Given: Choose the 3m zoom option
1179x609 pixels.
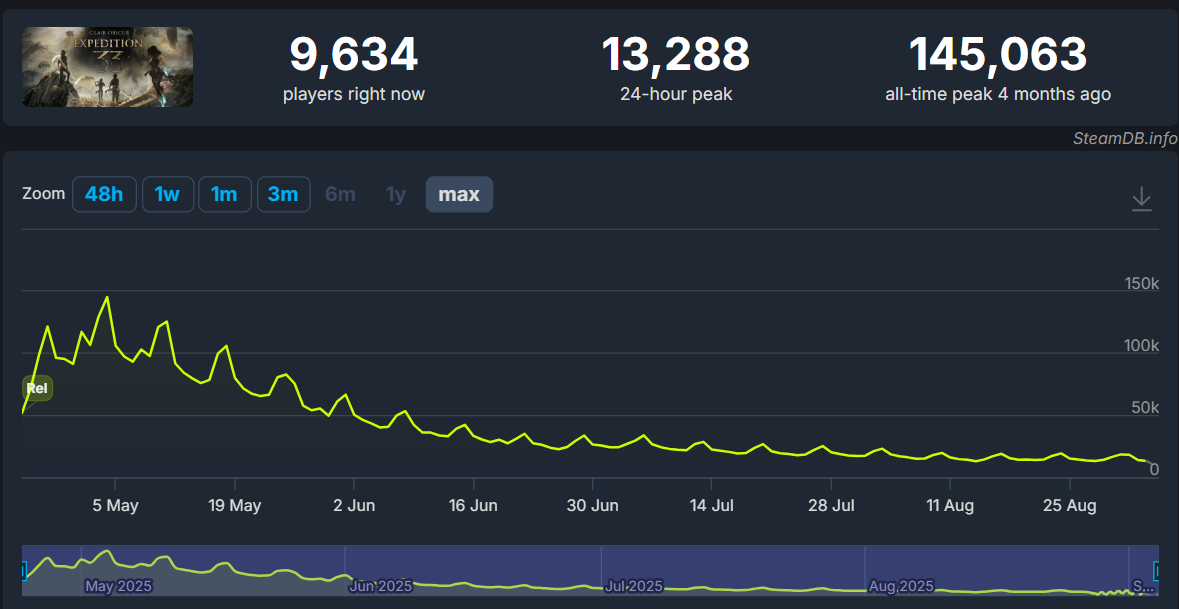Looking at the screenshot, I should pos(283,194).
